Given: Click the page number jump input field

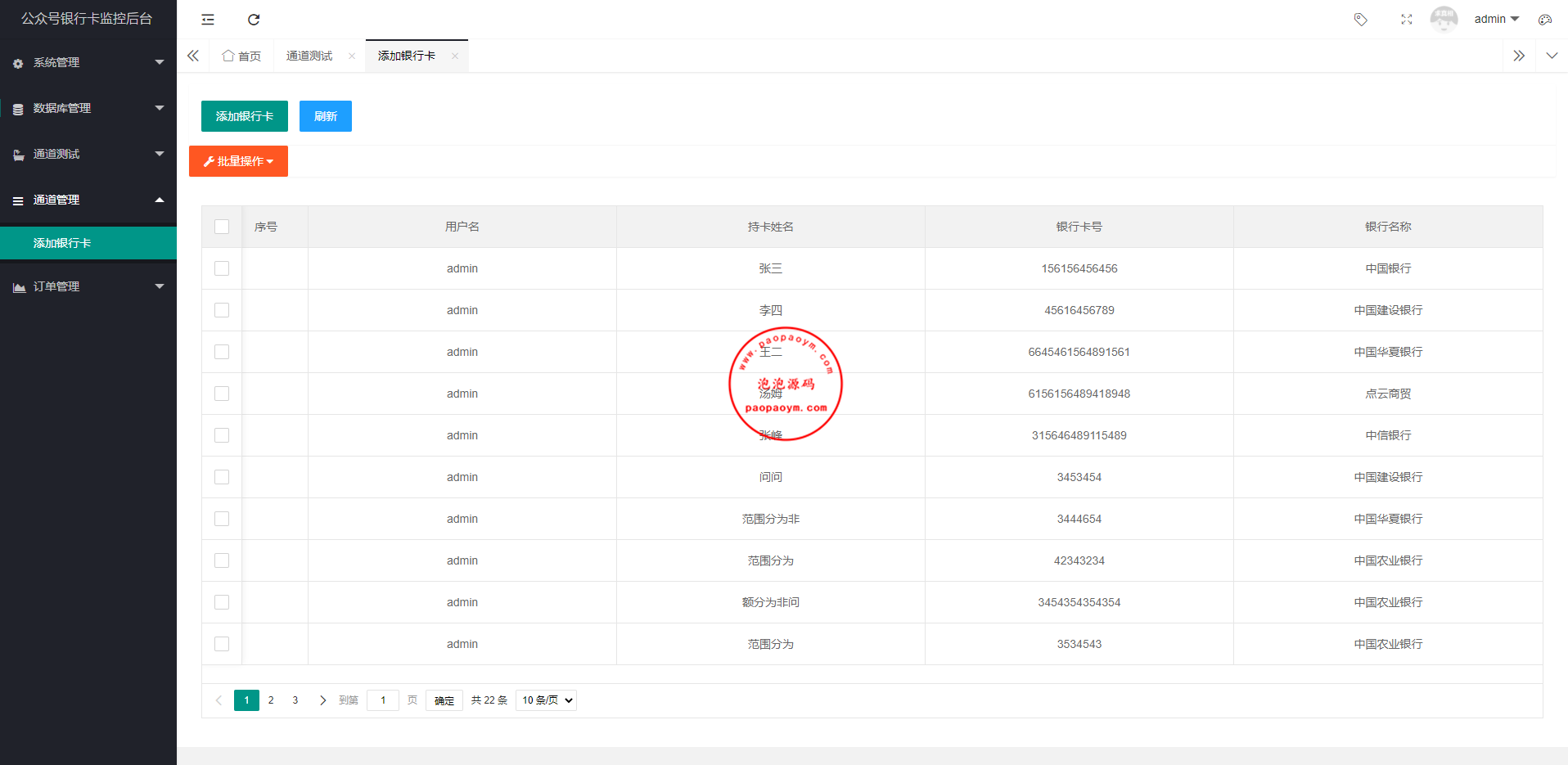Looking at the screenshot, I should [x=383, y=700].
